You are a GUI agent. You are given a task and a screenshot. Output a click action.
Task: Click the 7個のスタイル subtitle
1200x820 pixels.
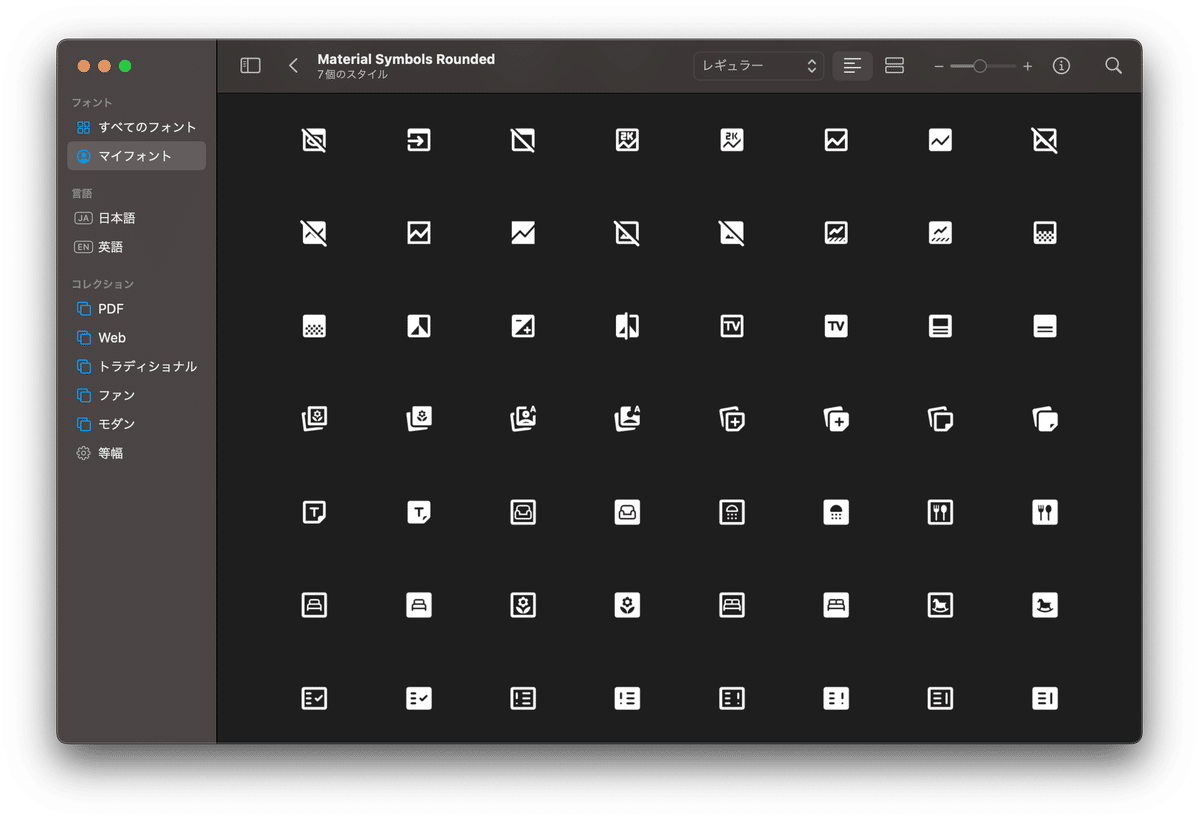tap(352, 75)
